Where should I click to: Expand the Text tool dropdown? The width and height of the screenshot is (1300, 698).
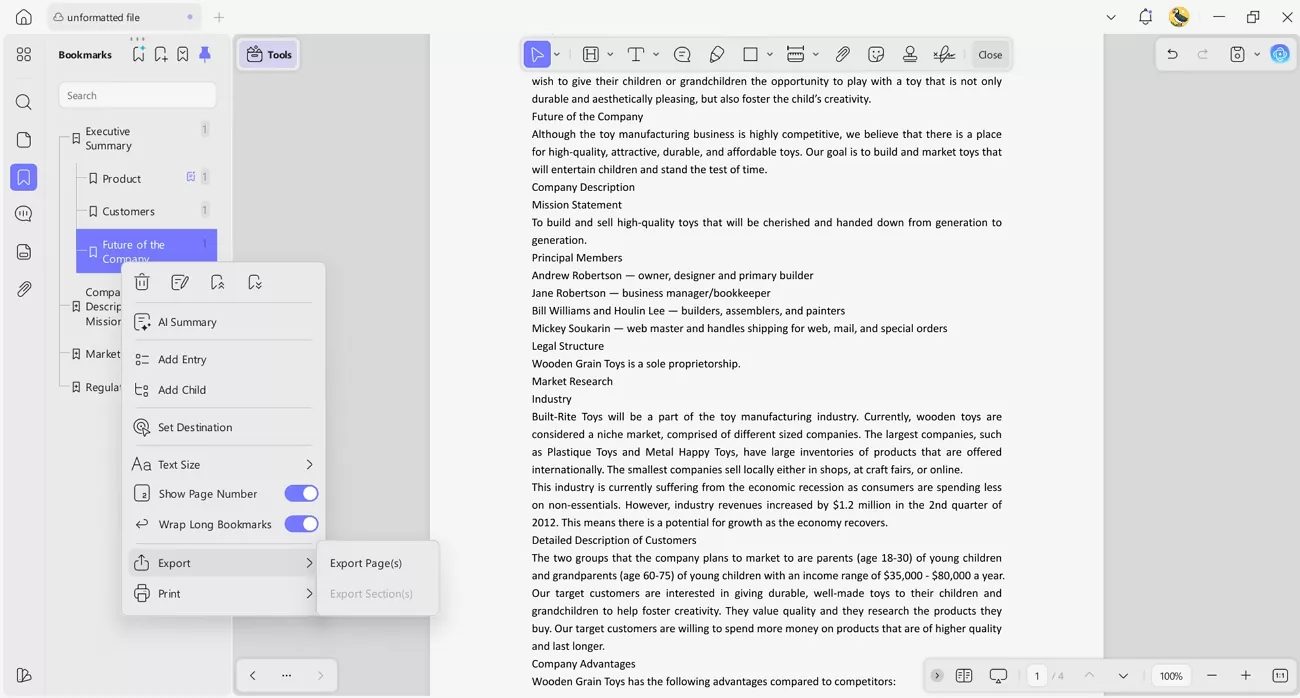pyautogui.click(x=656, y=54)
